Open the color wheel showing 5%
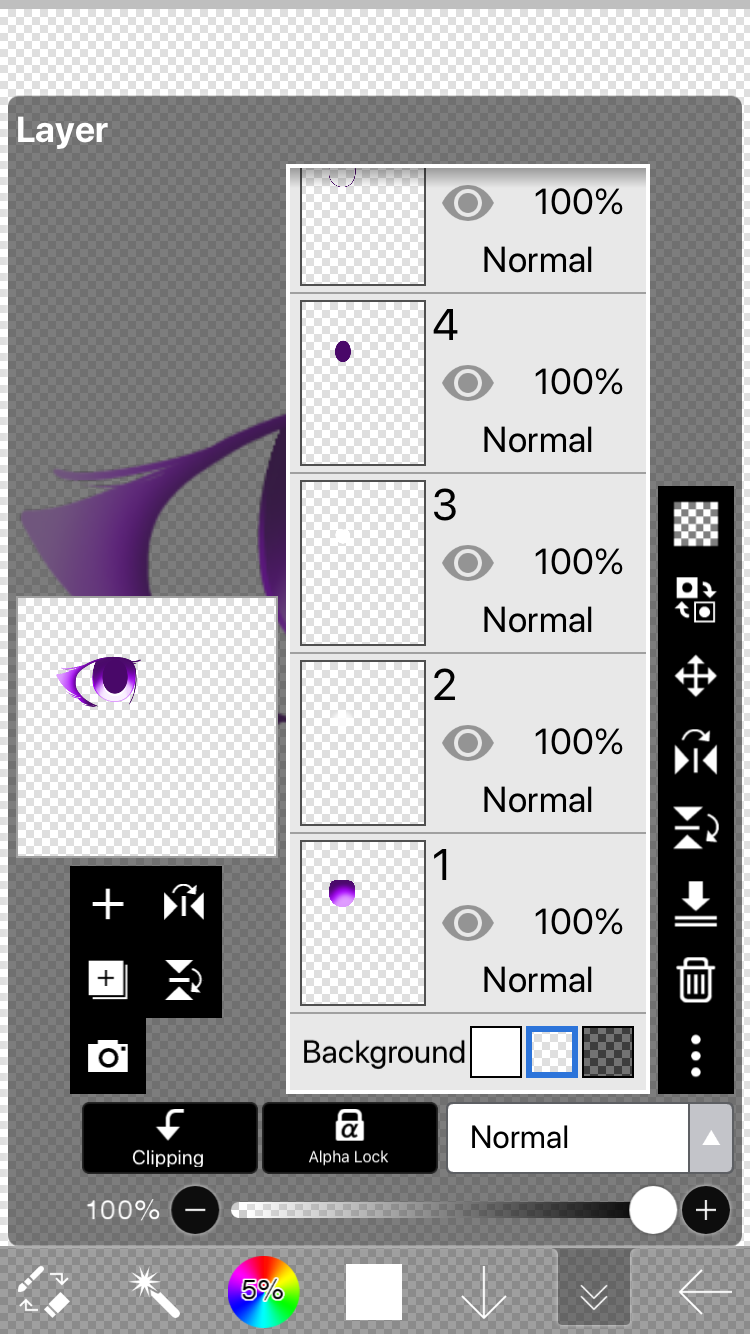Screen dimensions: 750x1334 [263, 1291]
